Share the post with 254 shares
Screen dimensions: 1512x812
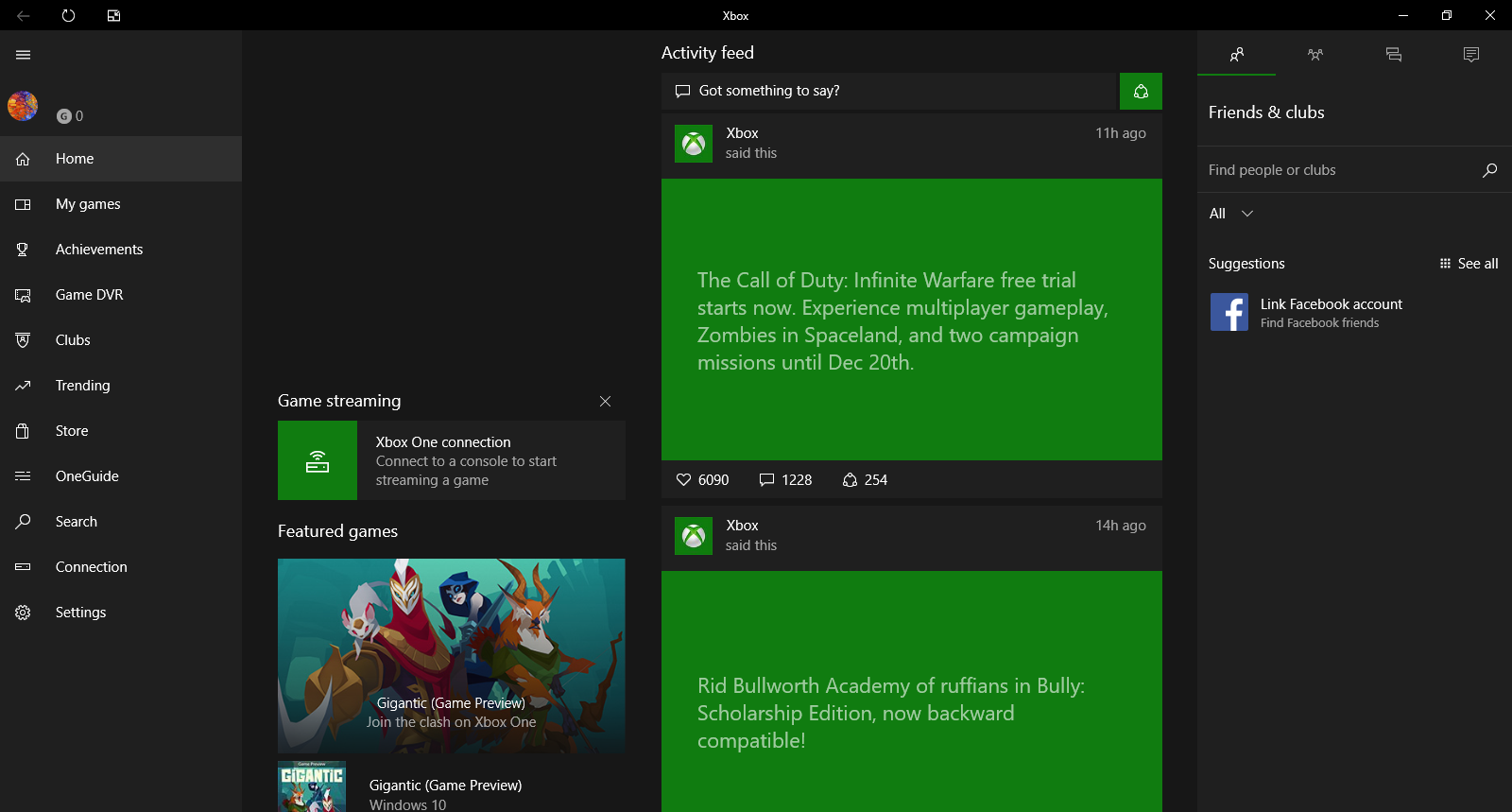click(x=865, y=480)
